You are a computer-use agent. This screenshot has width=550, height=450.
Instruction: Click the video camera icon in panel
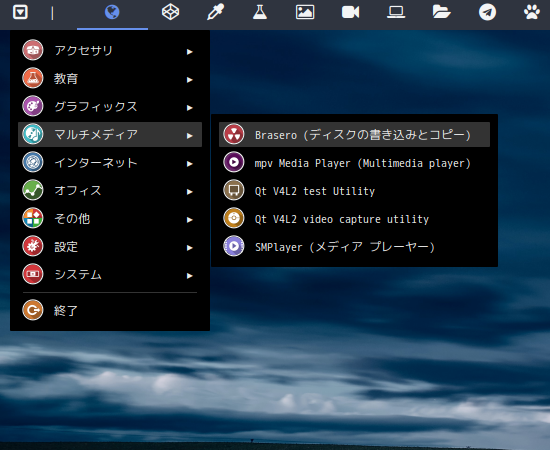(350, 12)
